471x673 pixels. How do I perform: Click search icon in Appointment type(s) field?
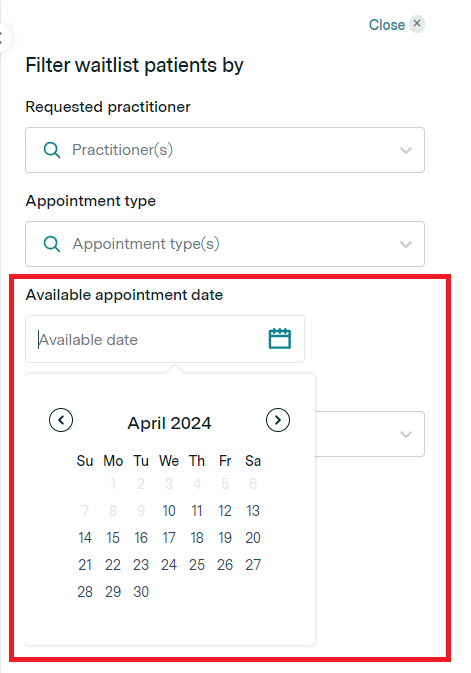52,244
